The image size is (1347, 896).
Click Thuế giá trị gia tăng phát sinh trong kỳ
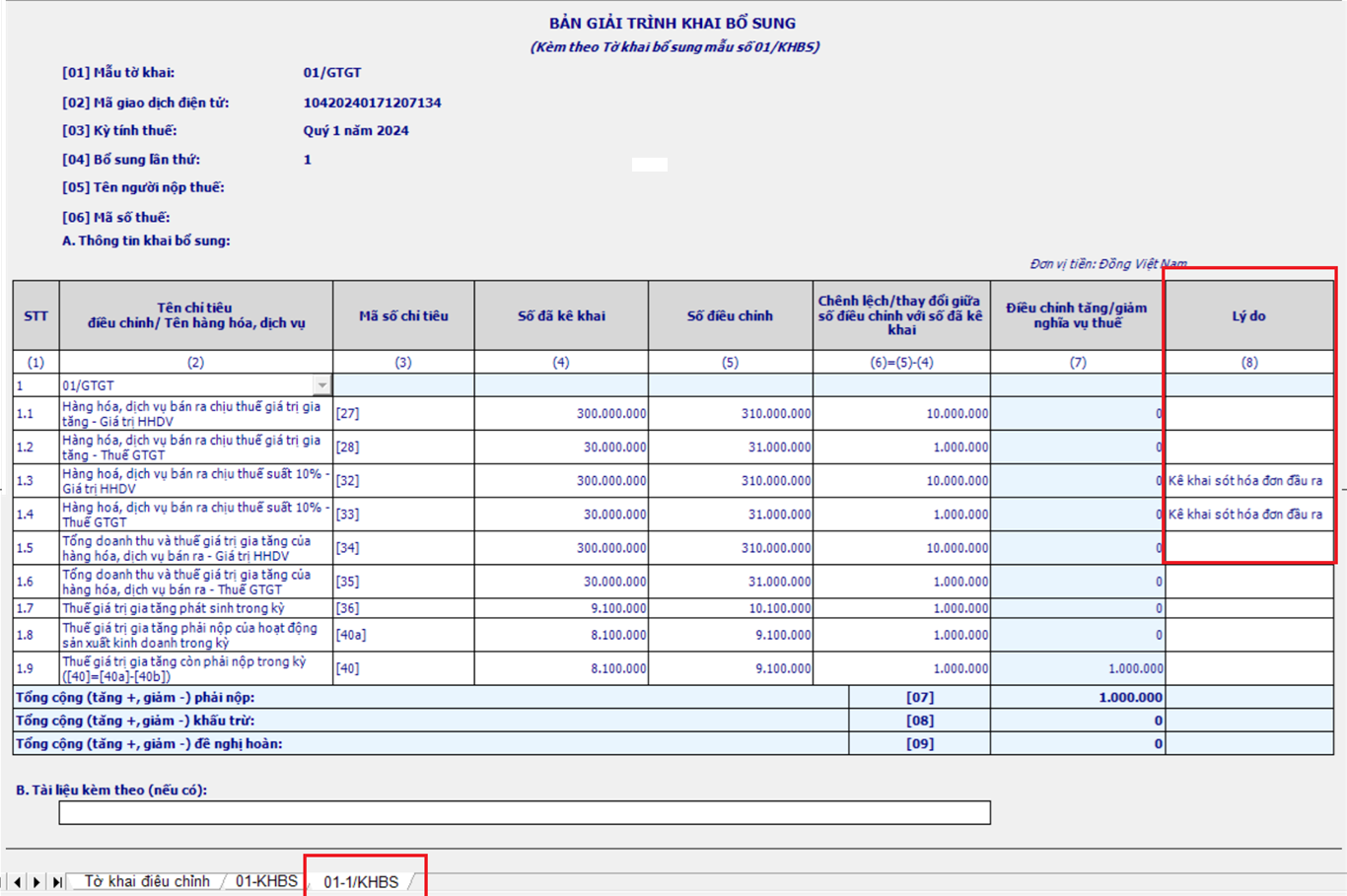173,608
